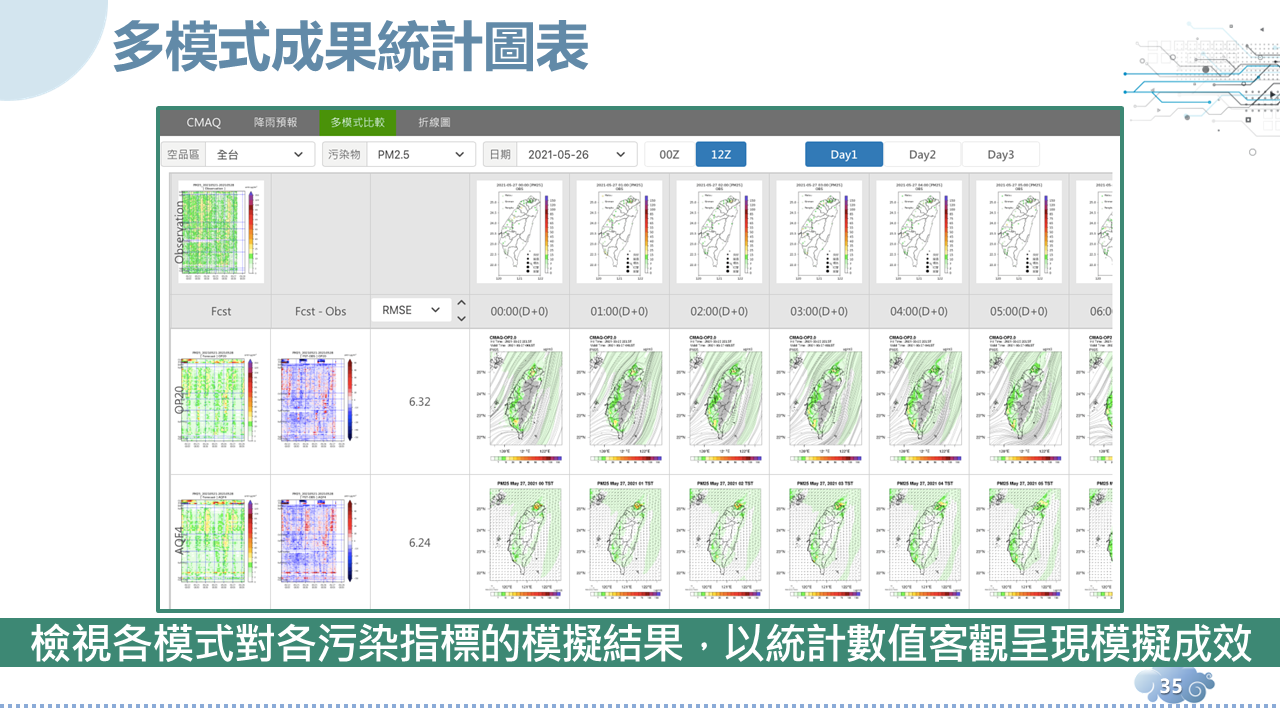Click the up arrow beside RMSE

coord(461,303)
